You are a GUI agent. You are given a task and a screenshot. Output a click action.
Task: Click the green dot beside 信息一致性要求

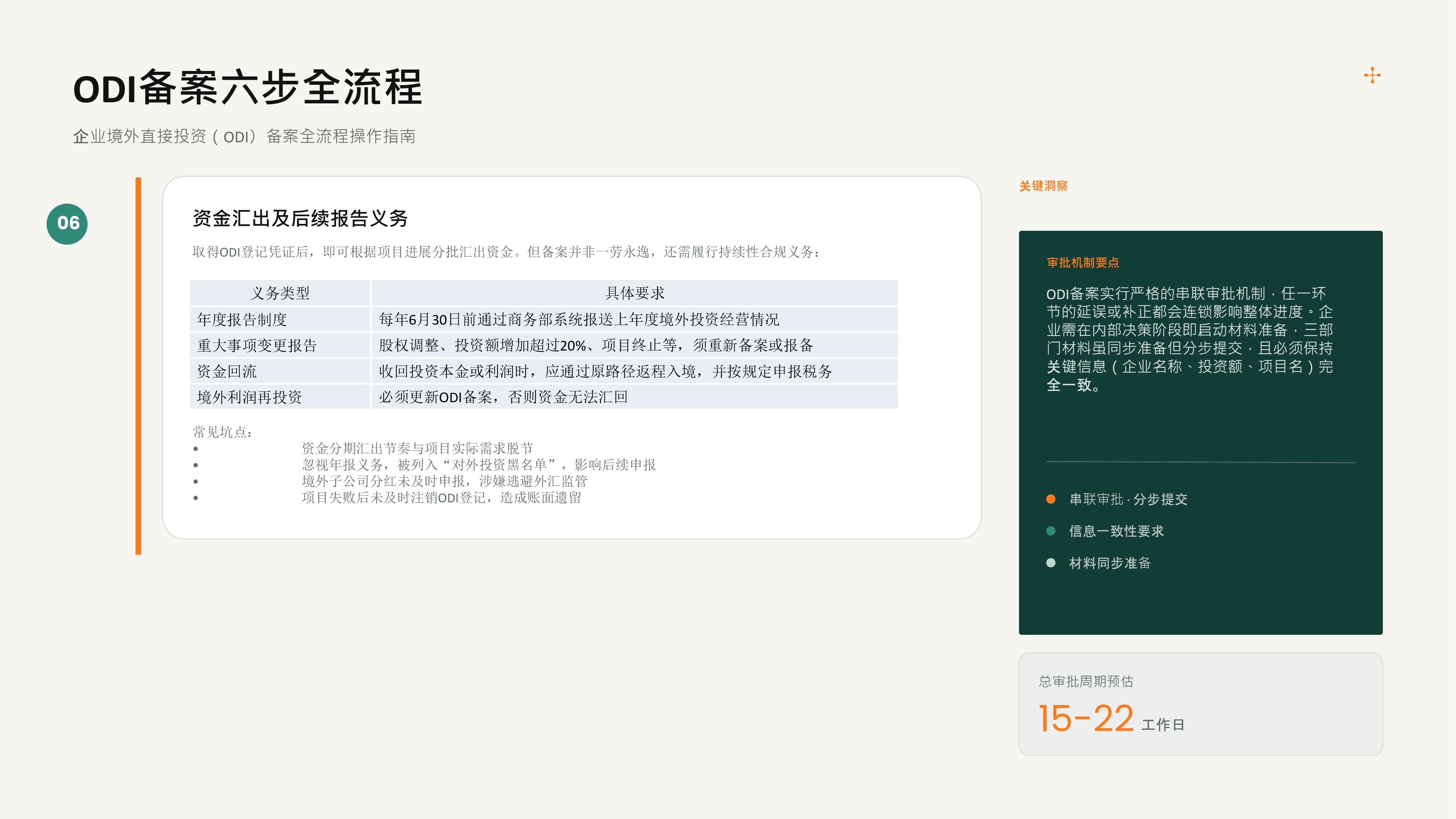[x=1051, y=531]
